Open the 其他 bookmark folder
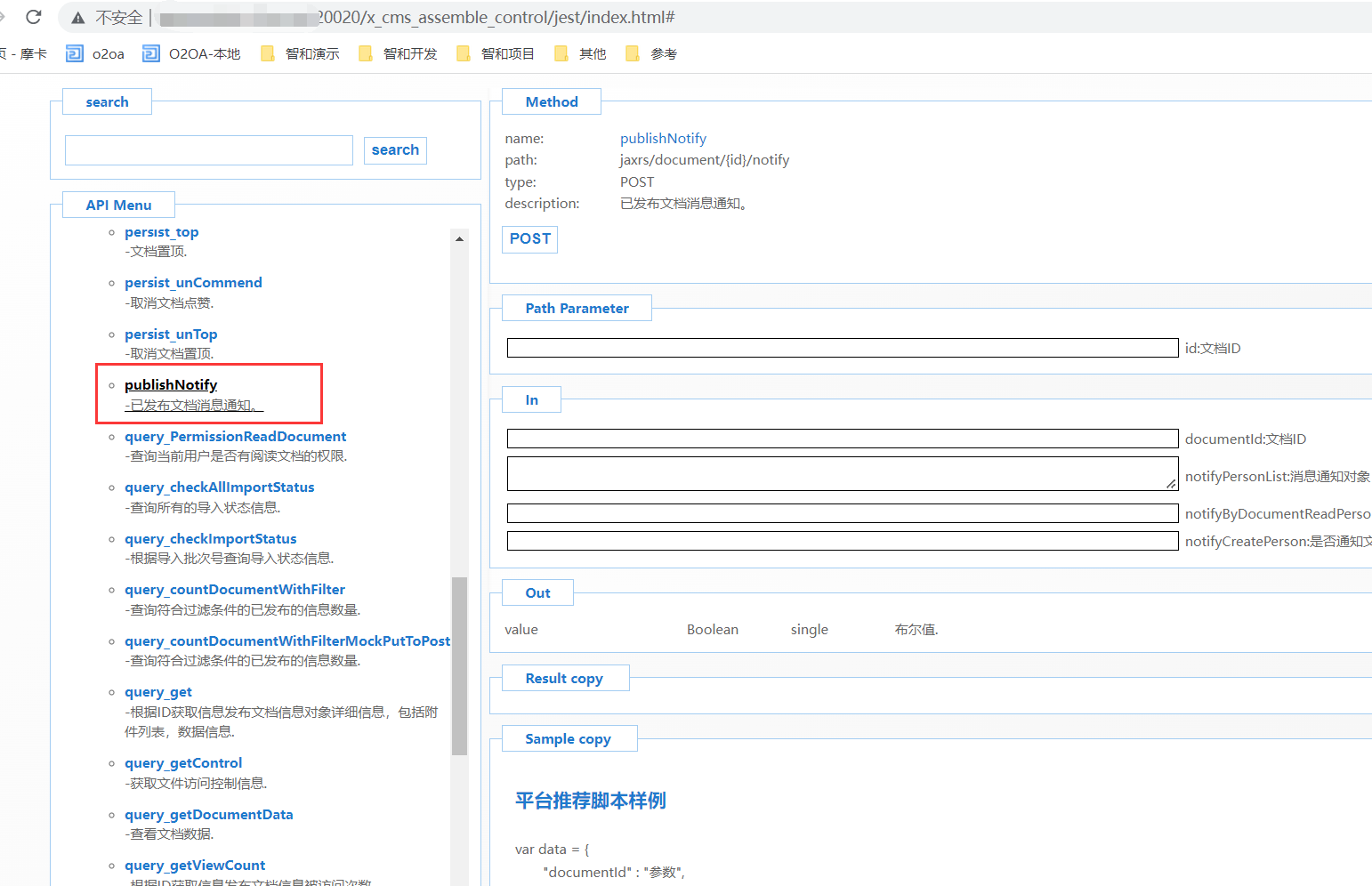 pyautogui.click(x=581, y=54)
